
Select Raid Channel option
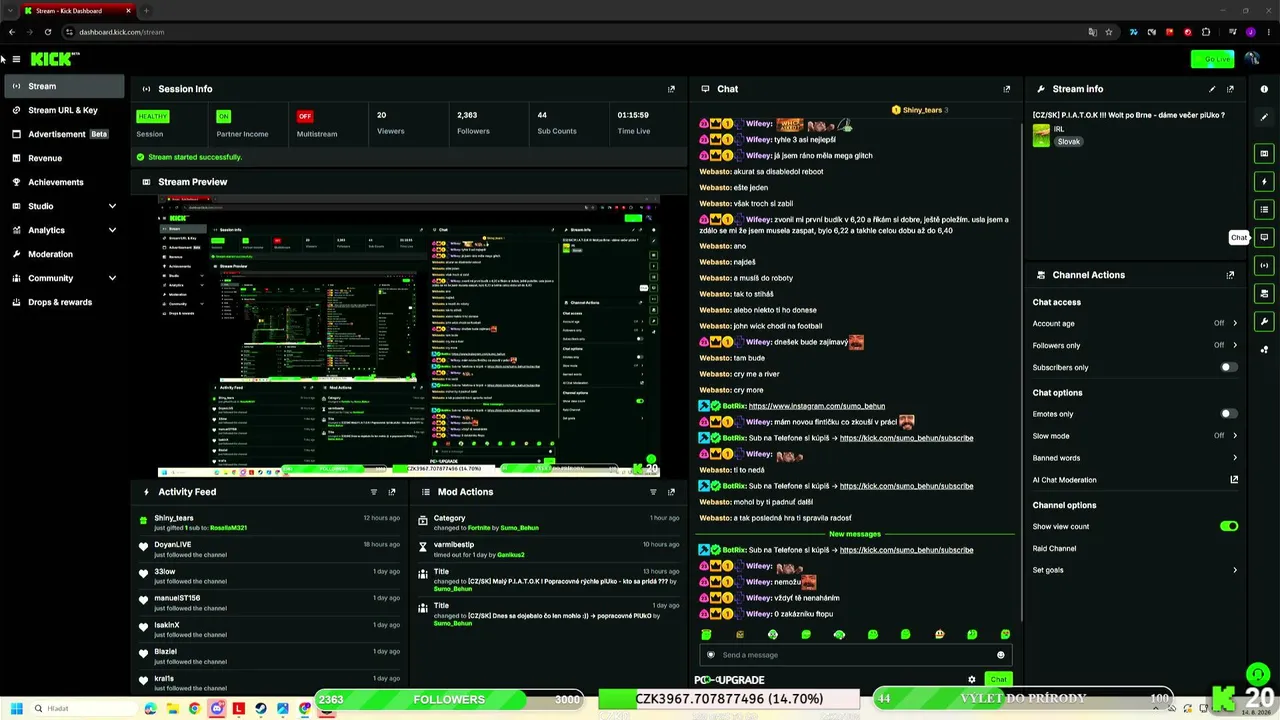[1054, 549]
